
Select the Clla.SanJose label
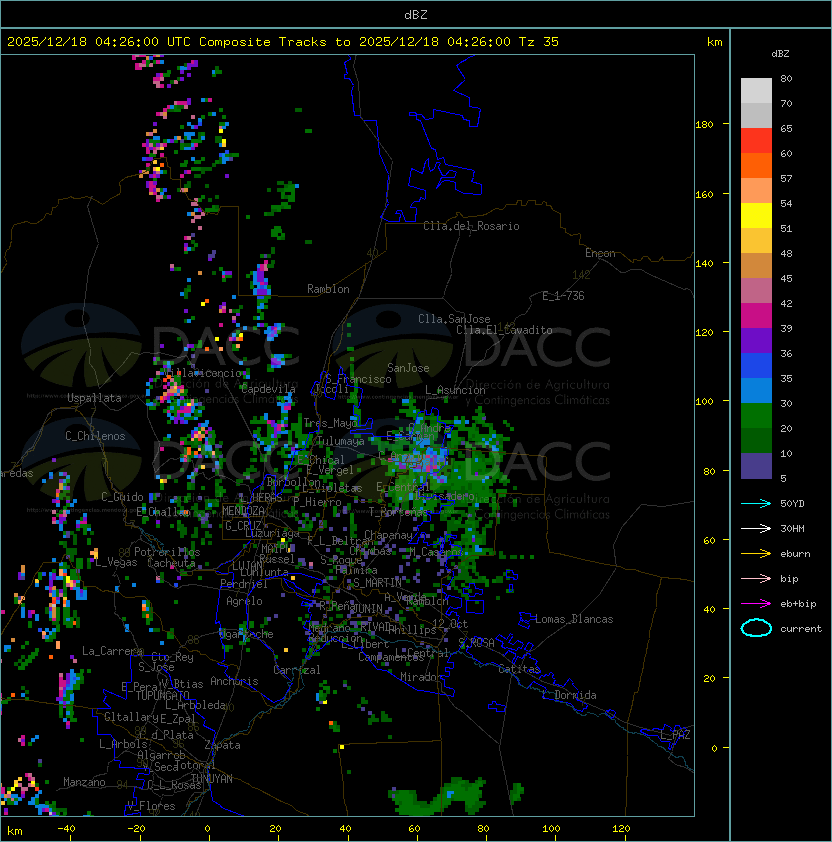click(454, 319)
